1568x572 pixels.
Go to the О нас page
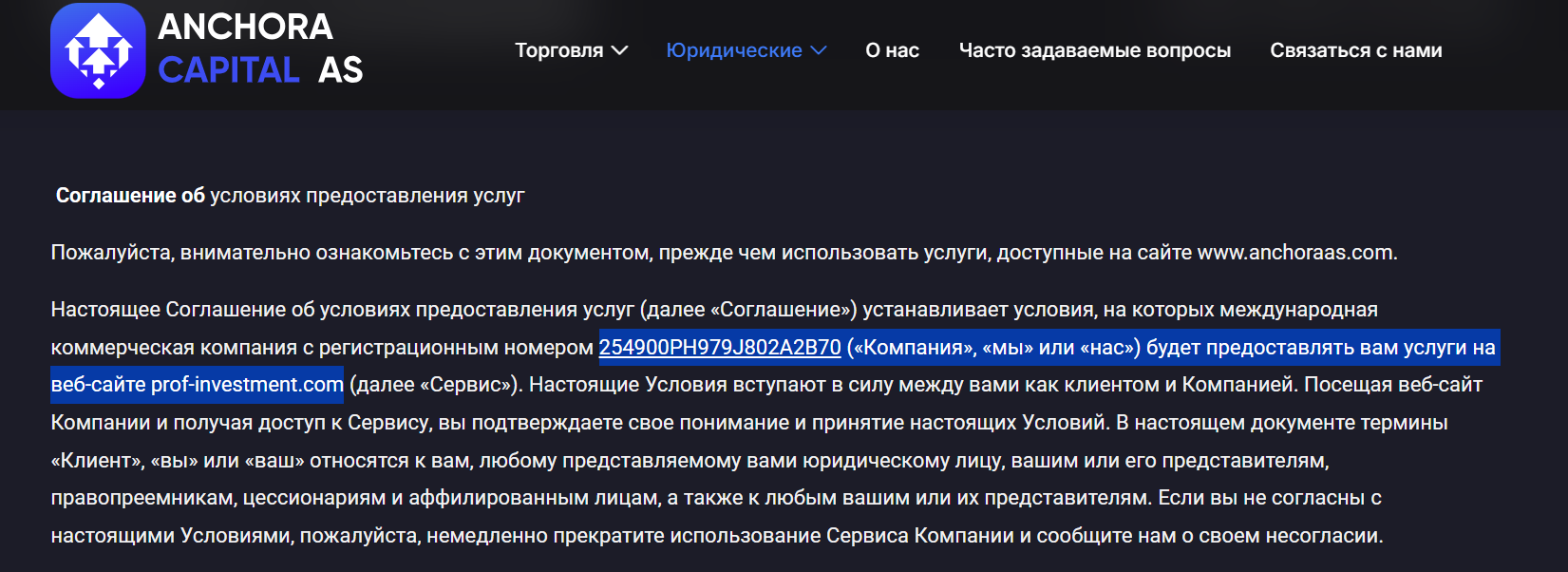click(x=893, y=50)
